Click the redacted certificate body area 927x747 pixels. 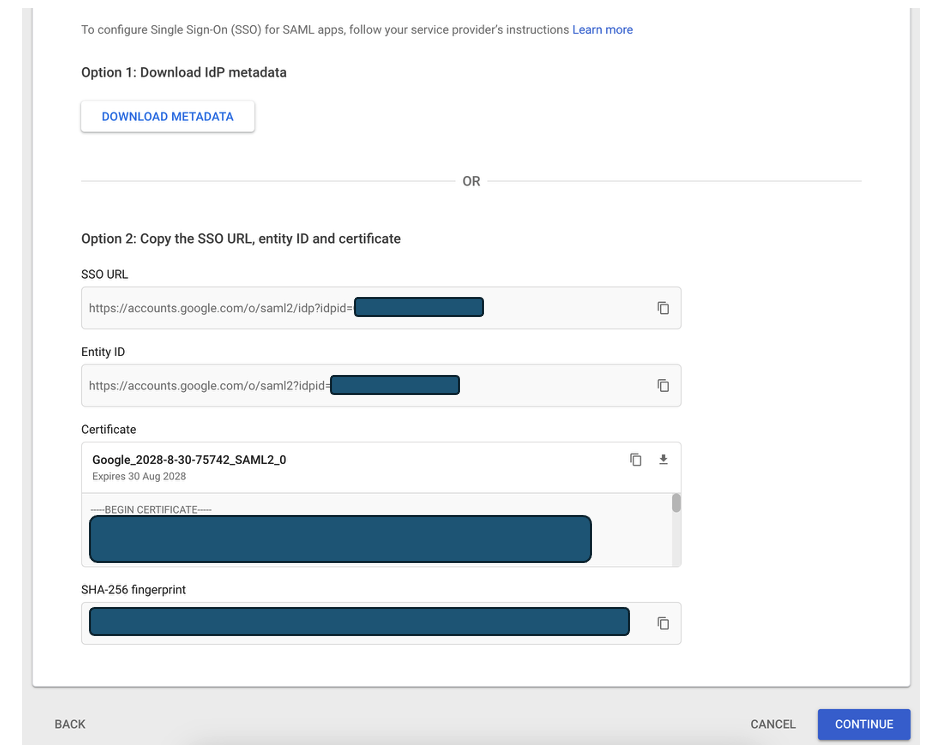(340, 539)
